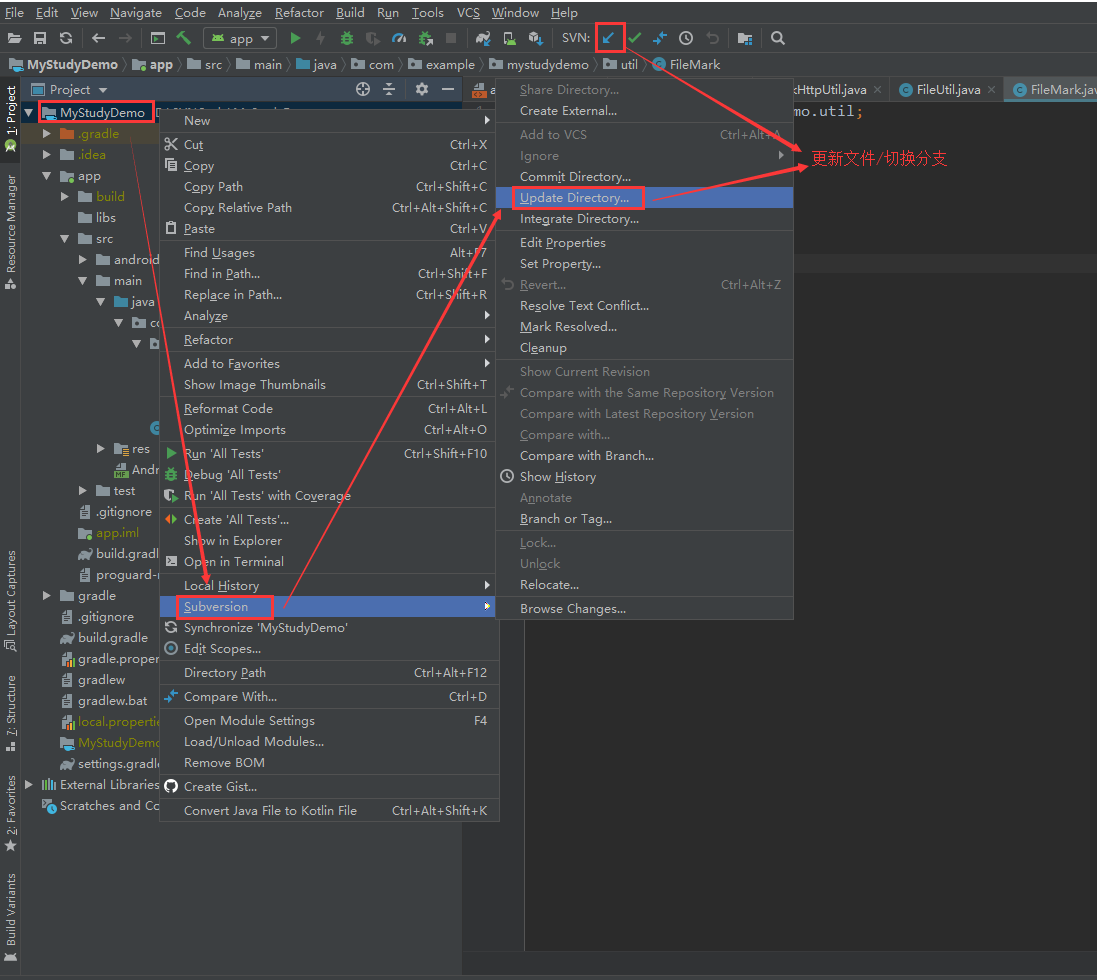
Task: Click Browse Changes... entry
Action: tap(644, 609)
